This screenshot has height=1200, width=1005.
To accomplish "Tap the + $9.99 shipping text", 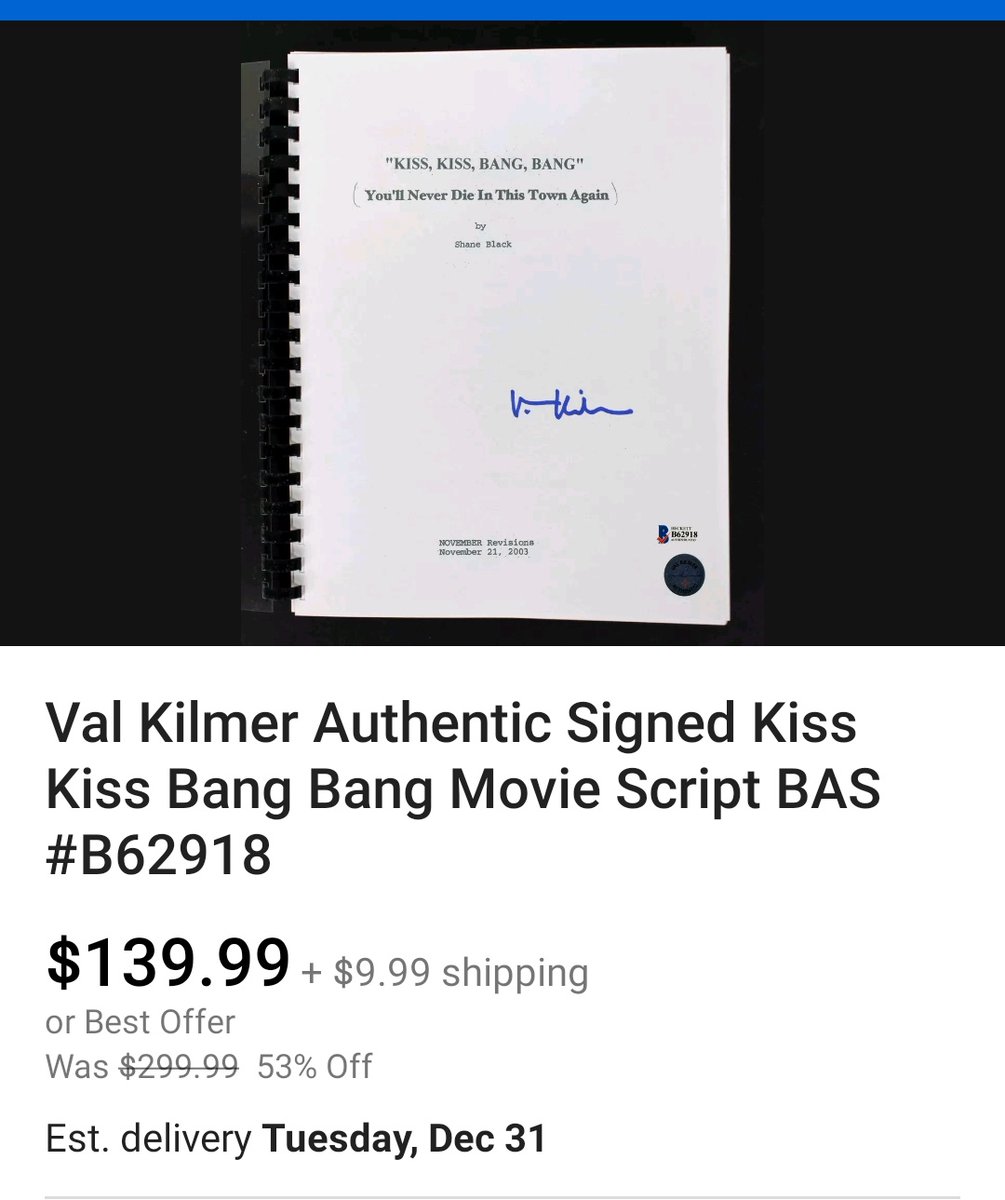I will pos(445,971).
